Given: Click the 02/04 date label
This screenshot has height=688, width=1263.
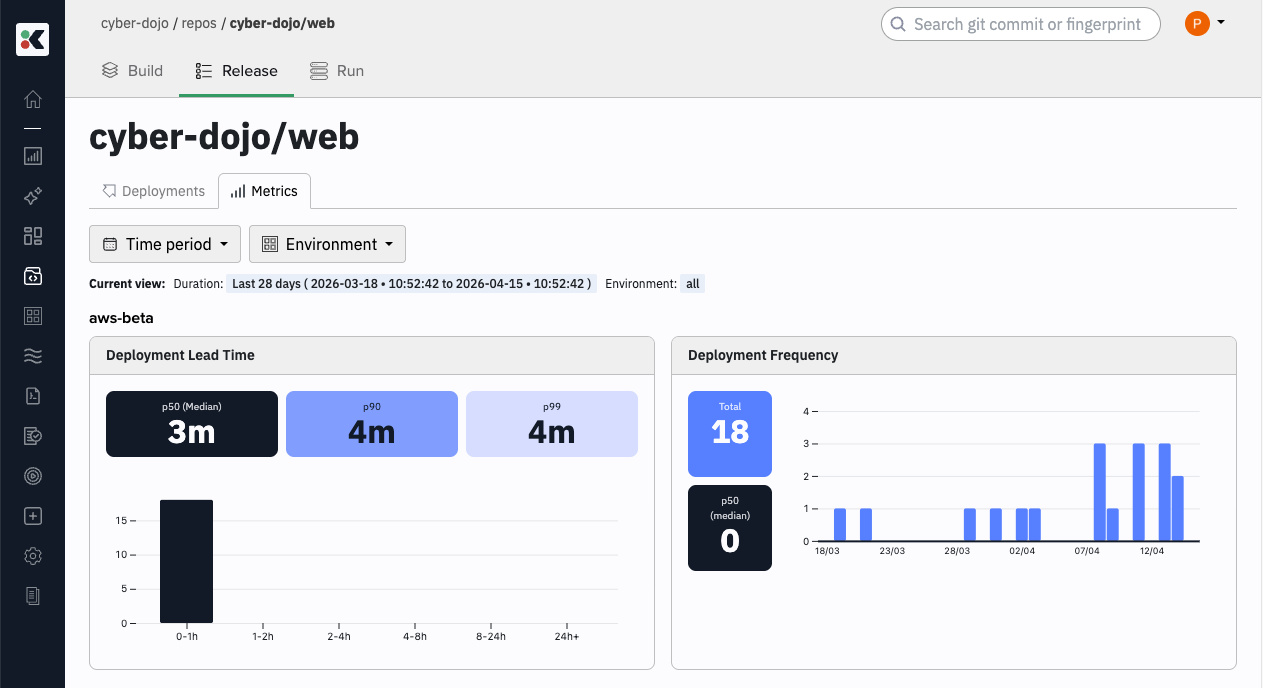Looking at the screenshot, I should click(x=1022, y=551).
